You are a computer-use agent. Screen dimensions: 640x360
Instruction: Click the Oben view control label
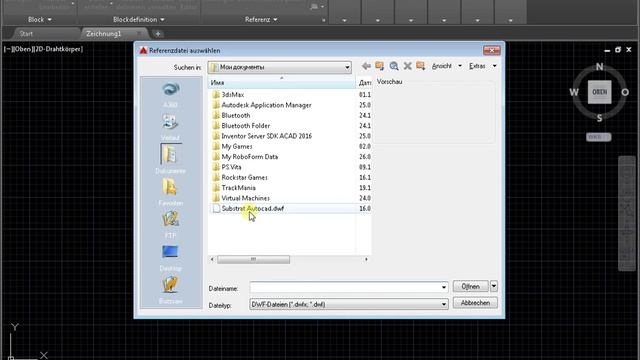pos(23,49)
